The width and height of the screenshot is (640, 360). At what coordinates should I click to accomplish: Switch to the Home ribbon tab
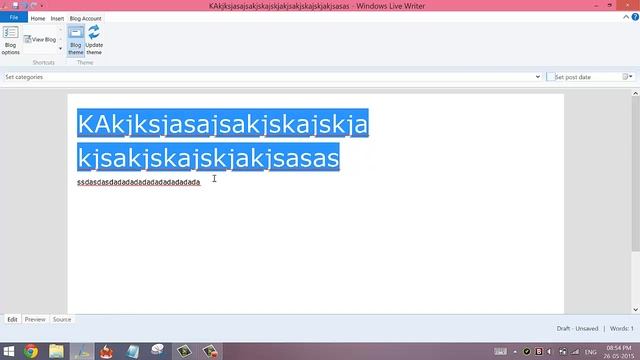coord(38,18)
